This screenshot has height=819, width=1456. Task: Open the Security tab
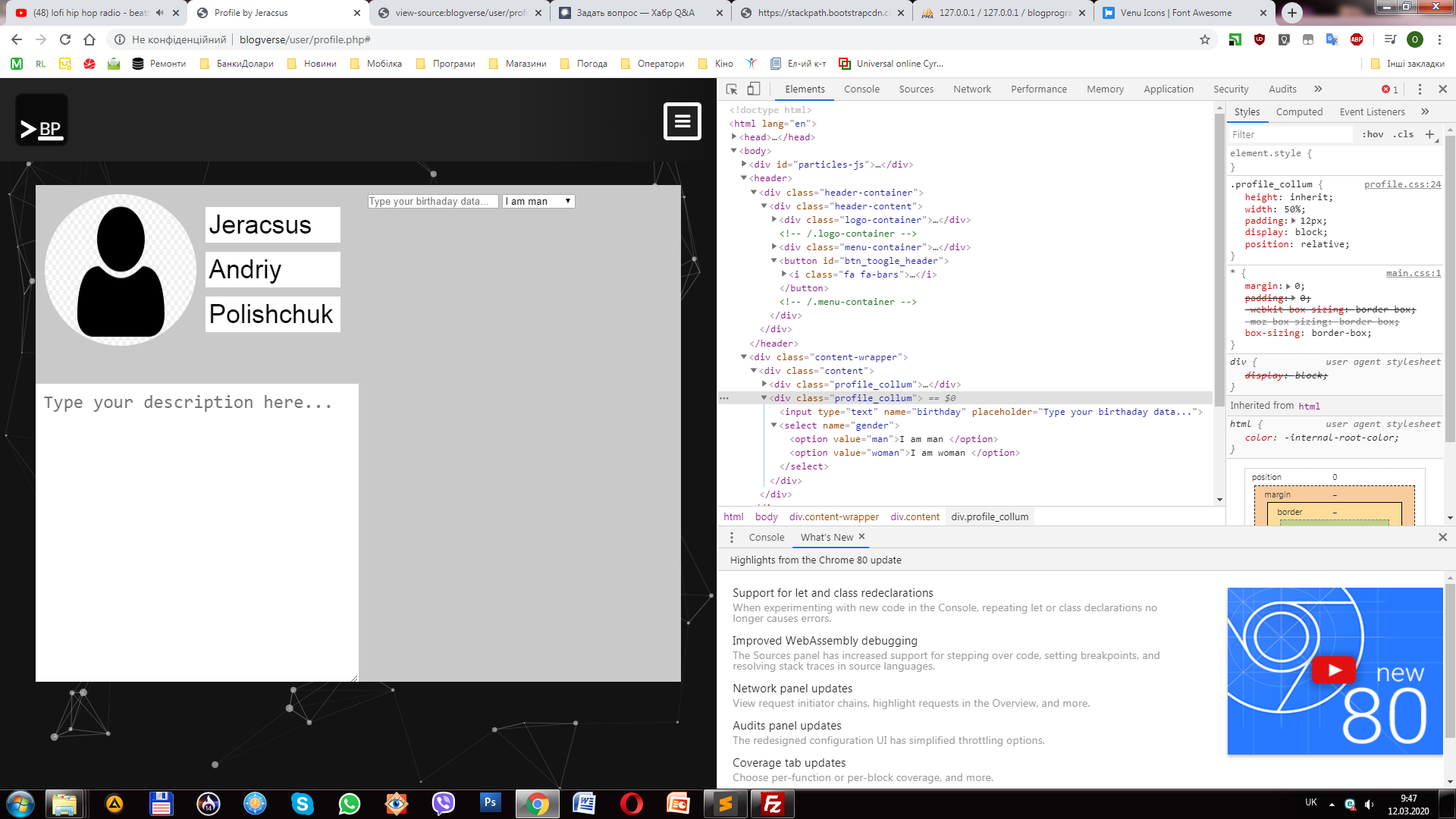coord(1231,89)
